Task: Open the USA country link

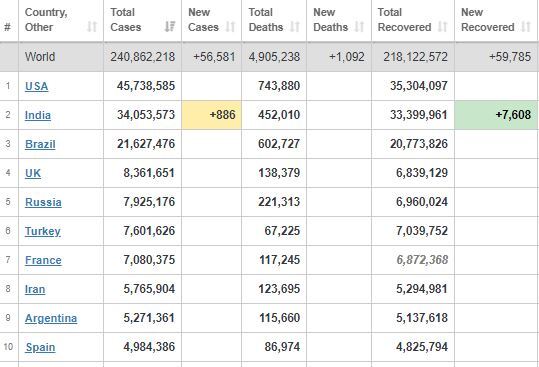Action: [36, 86]
